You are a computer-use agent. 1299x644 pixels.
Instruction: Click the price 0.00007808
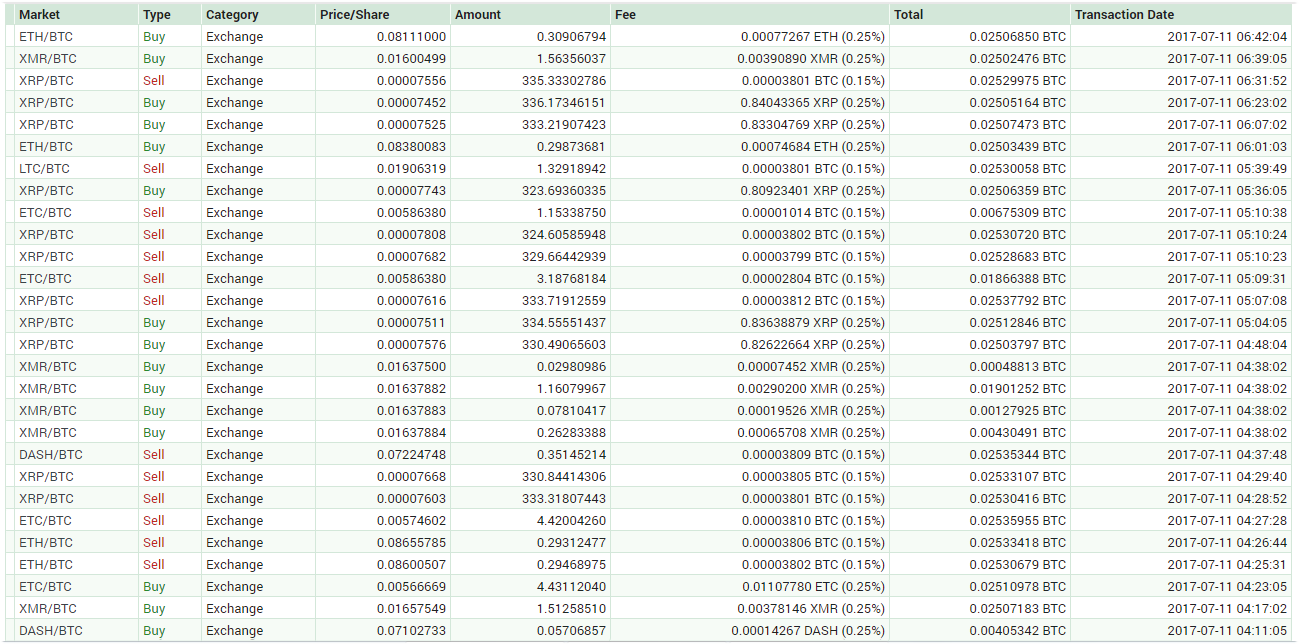pyautogui.click(x=411, y=235)
